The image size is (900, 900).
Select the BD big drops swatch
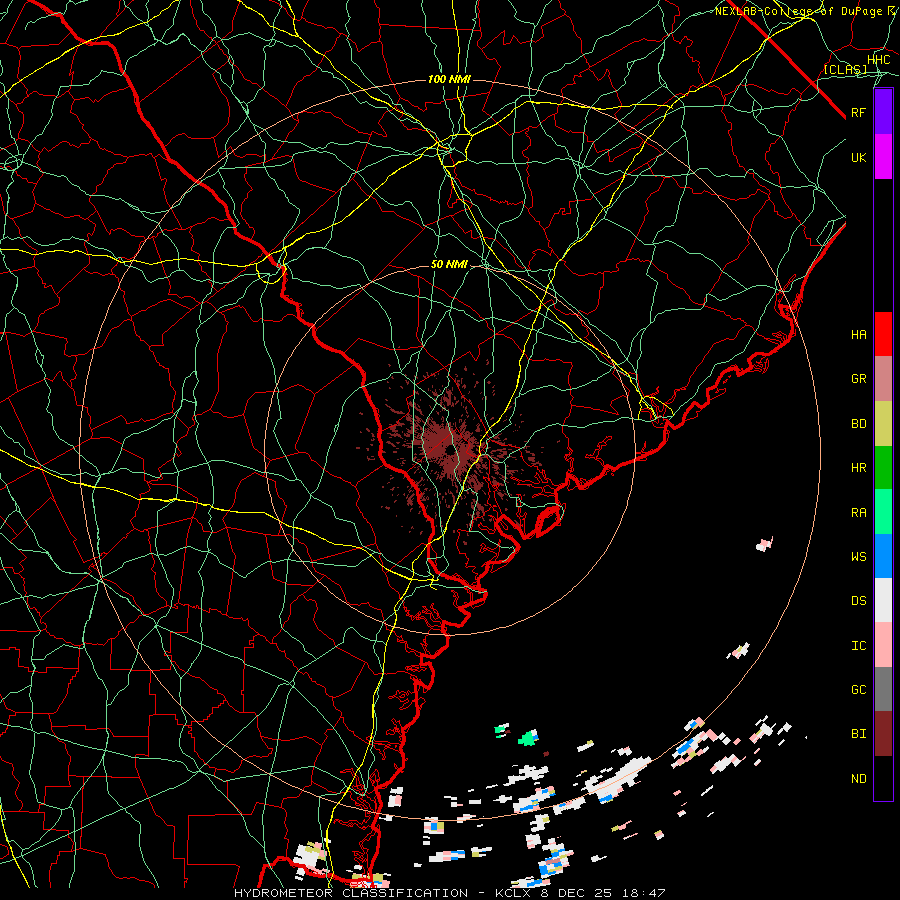coord(883,424)
